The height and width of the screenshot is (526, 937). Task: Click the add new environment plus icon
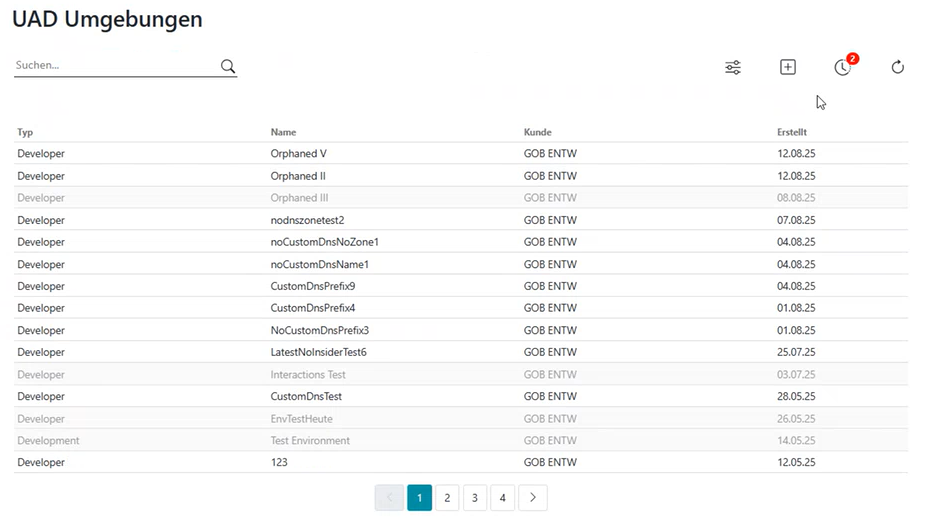pos(788,67)
